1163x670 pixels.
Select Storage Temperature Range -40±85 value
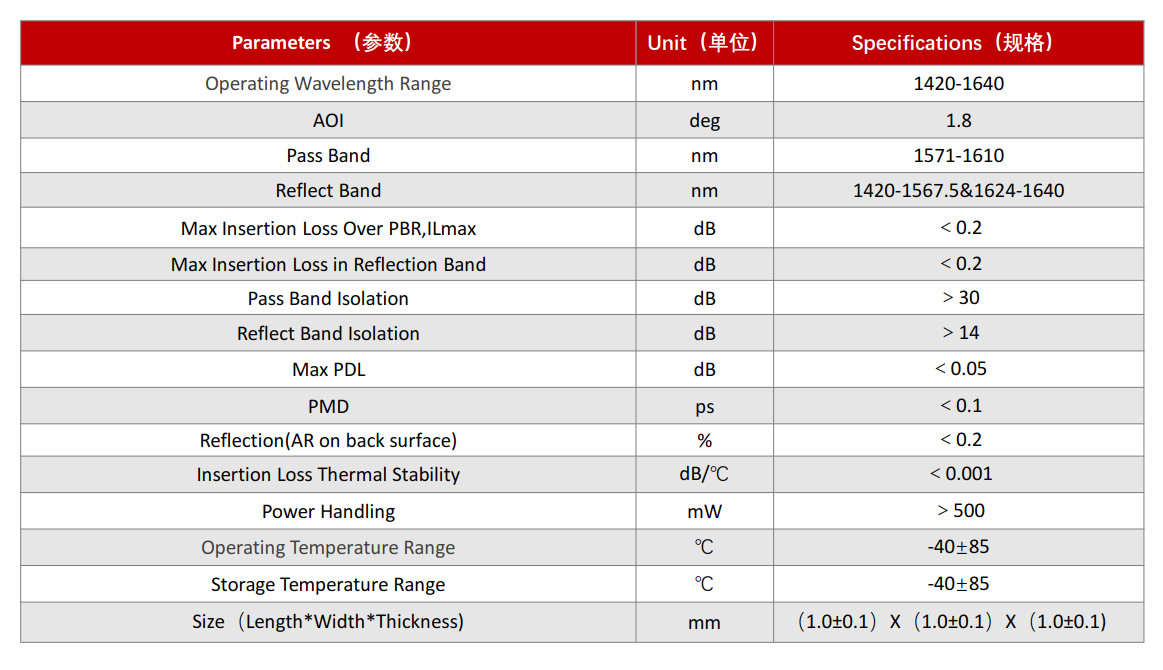(x=958, y=584)
